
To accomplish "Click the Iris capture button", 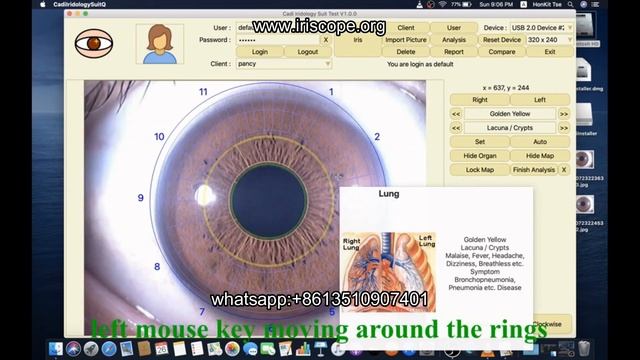I will click(358, 40).
